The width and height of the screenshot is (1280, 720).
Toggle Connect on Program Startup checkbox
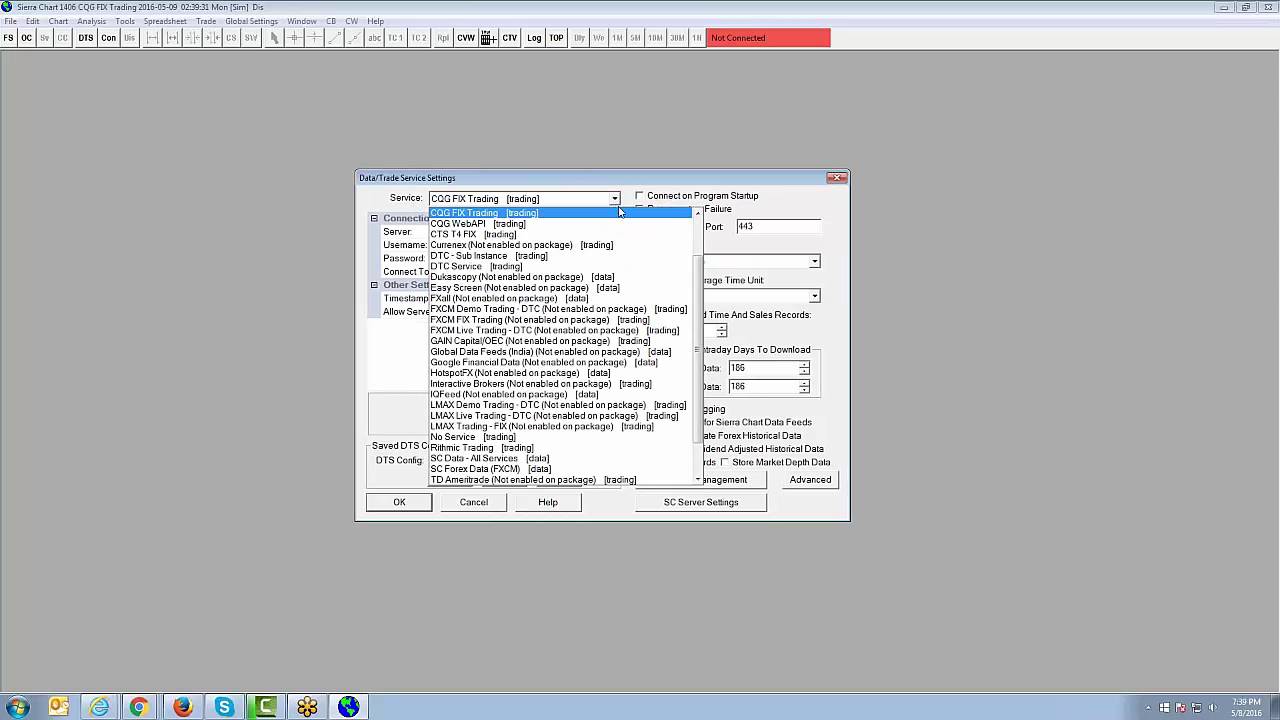click(640, 196)
